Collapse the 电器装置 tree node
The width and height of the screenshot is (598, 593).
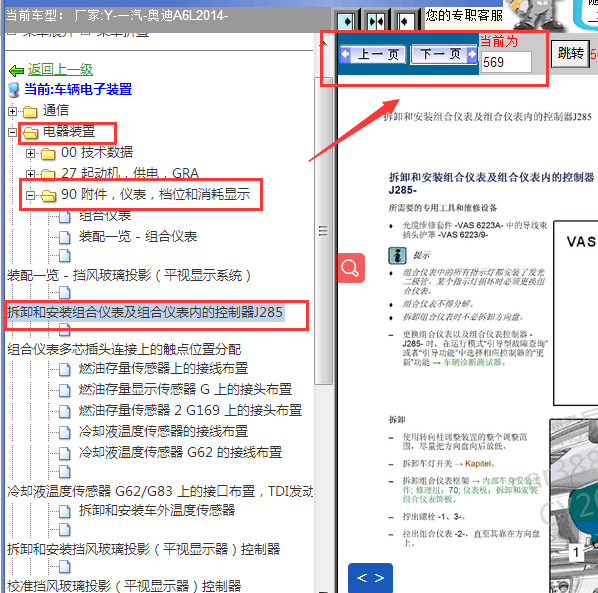pyautogui.click(x=12, y=132)
